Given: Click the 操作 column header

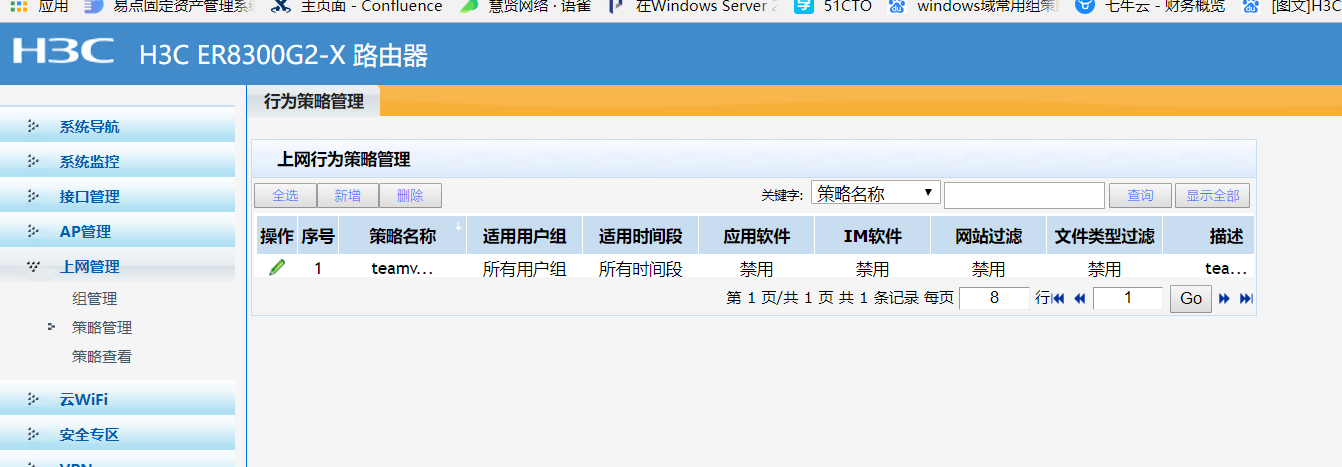Looking at the screenshot, I should pos(277,236).
